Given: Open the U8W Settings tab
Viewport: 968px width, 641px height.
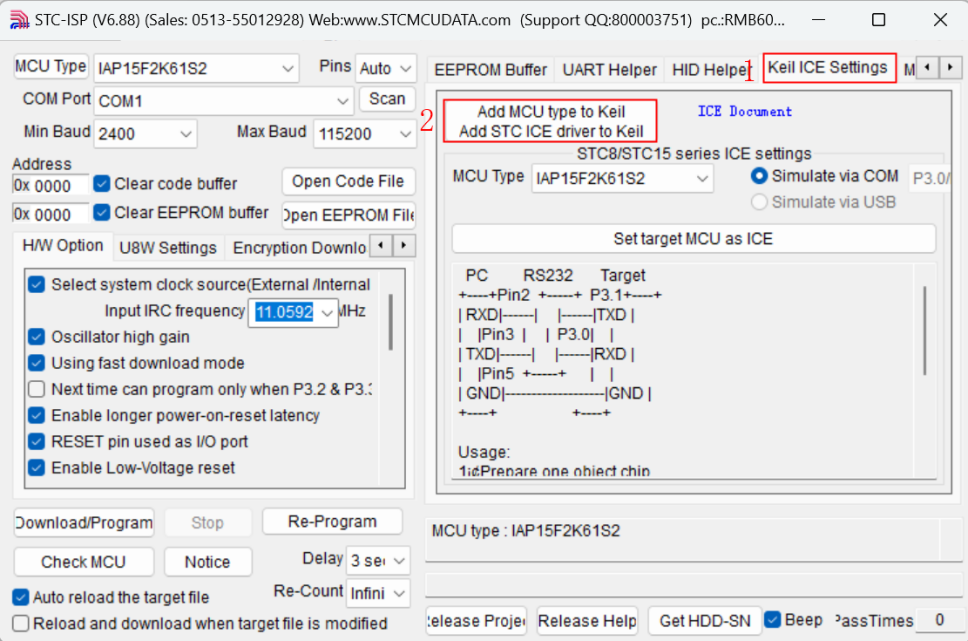Looking at the screenshot, I should (167, 248).
